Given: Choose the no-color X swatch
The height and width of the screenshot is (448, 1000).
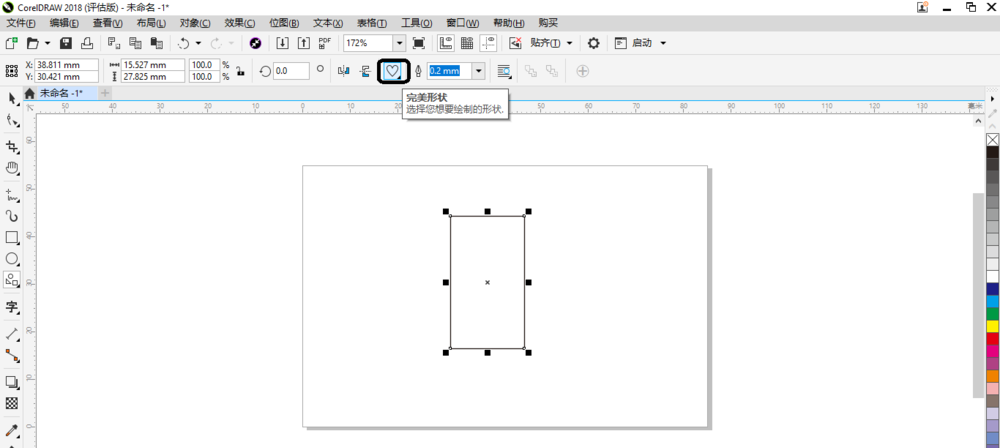Looking at the screenshot, I should click(992, 139).
